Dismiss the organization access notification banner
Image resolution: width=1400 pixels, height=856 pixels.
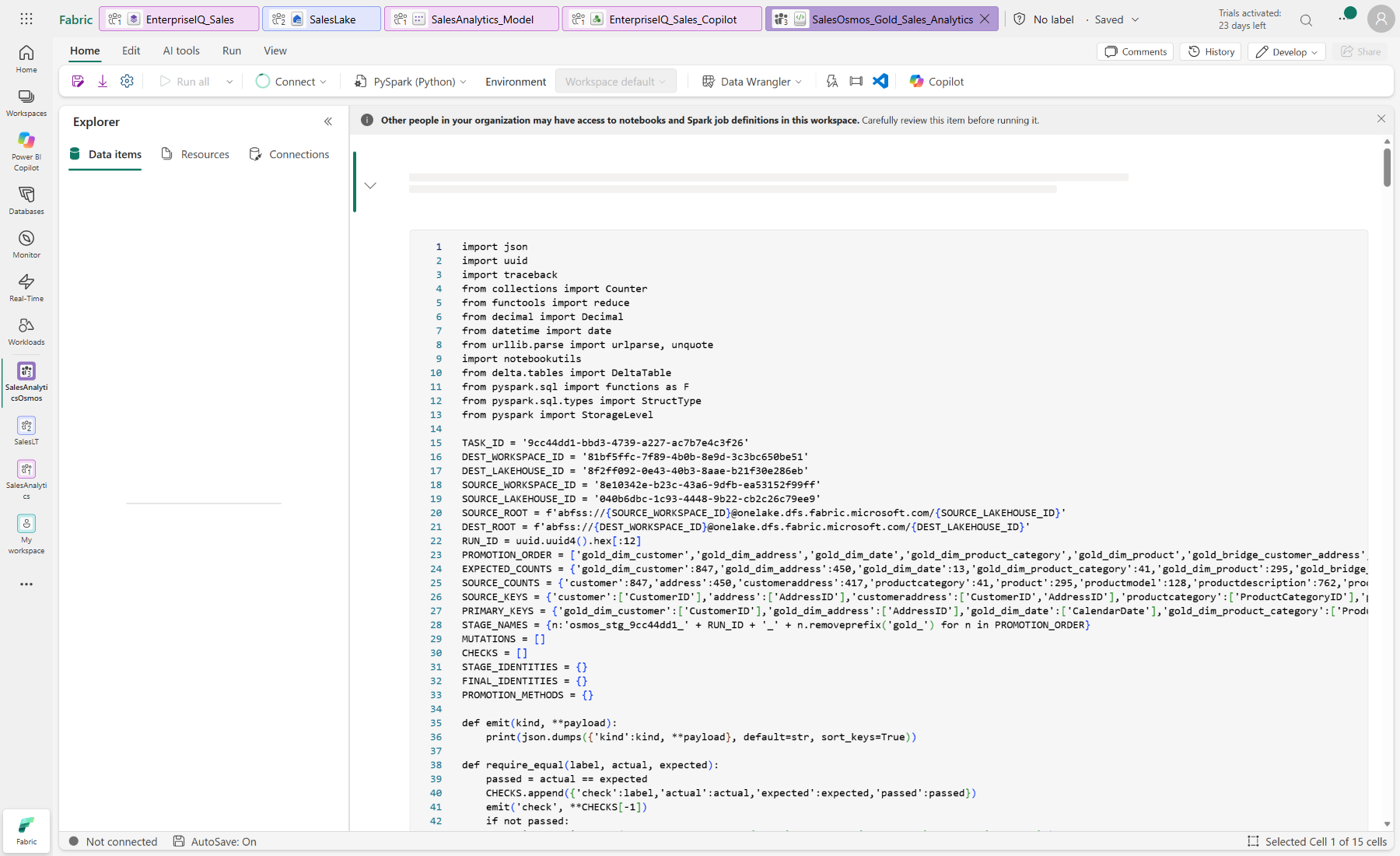pyautogui.click(x=1381, y=119)
